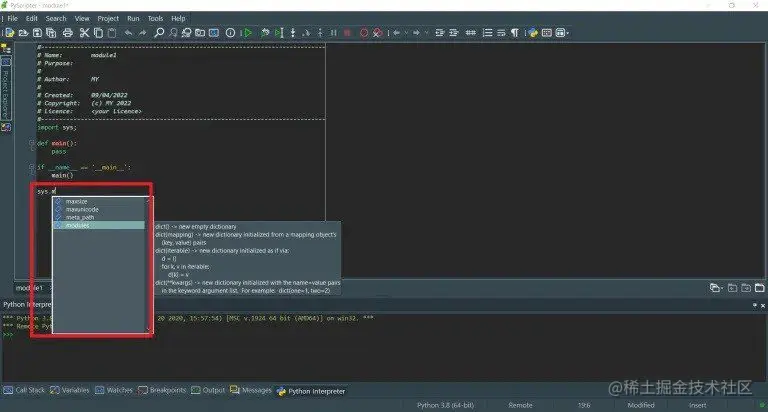Save the file with the floppy icon
The image size is (768, 412).
tap(37, 33)
